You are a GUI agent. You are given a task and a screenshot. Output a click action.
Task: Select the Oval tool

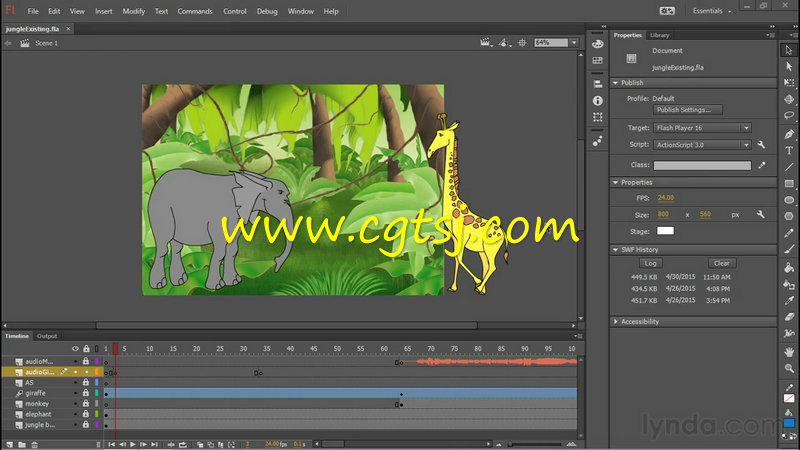(789, 199)
